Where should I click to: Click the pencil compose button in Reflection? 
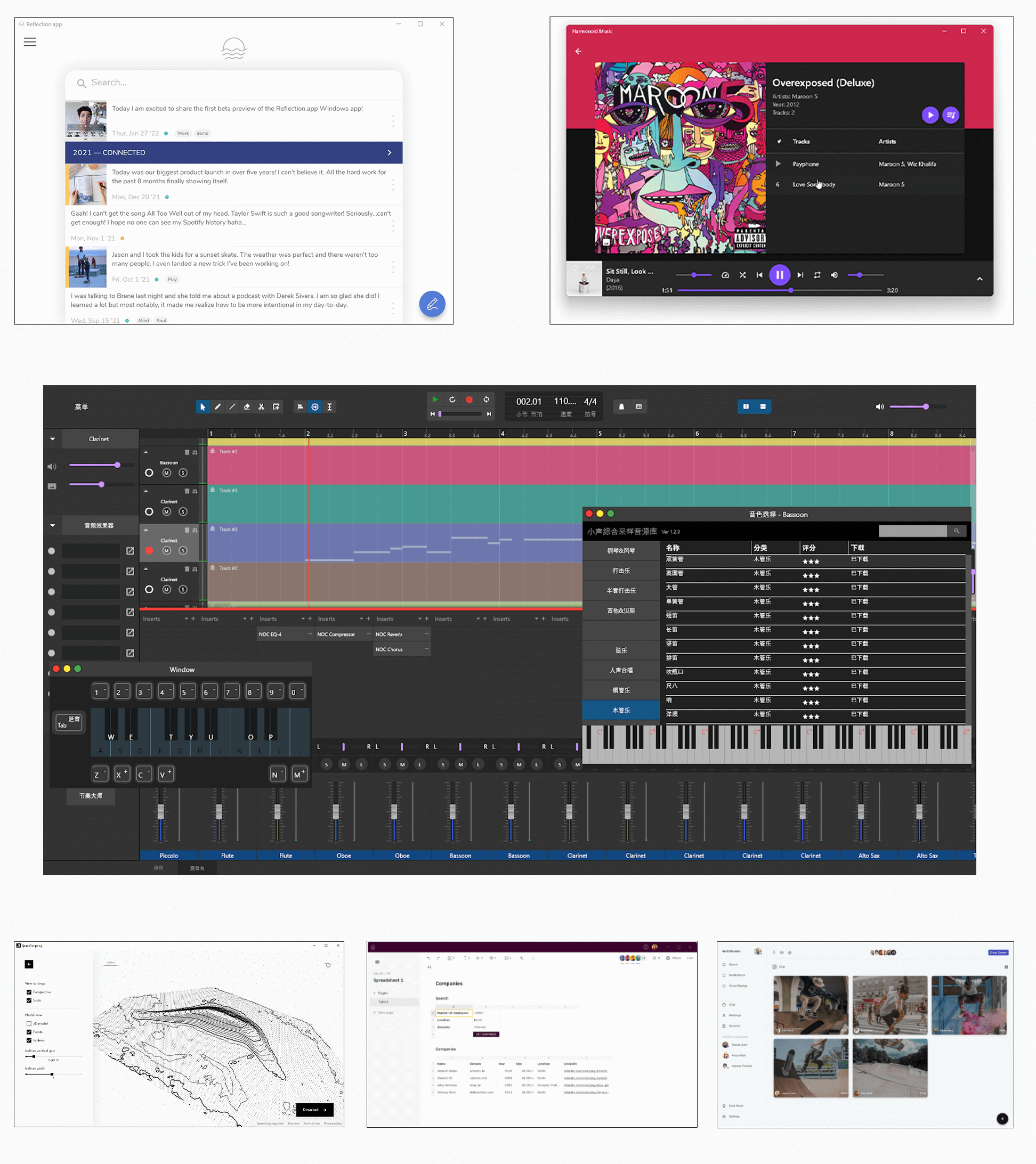(432, 304)
